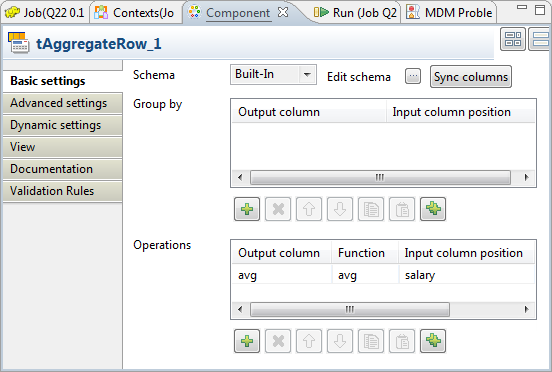This screenshot has height=372, width=552.
Task: Switch to the Contexts tab
Action: click(135, 13)
